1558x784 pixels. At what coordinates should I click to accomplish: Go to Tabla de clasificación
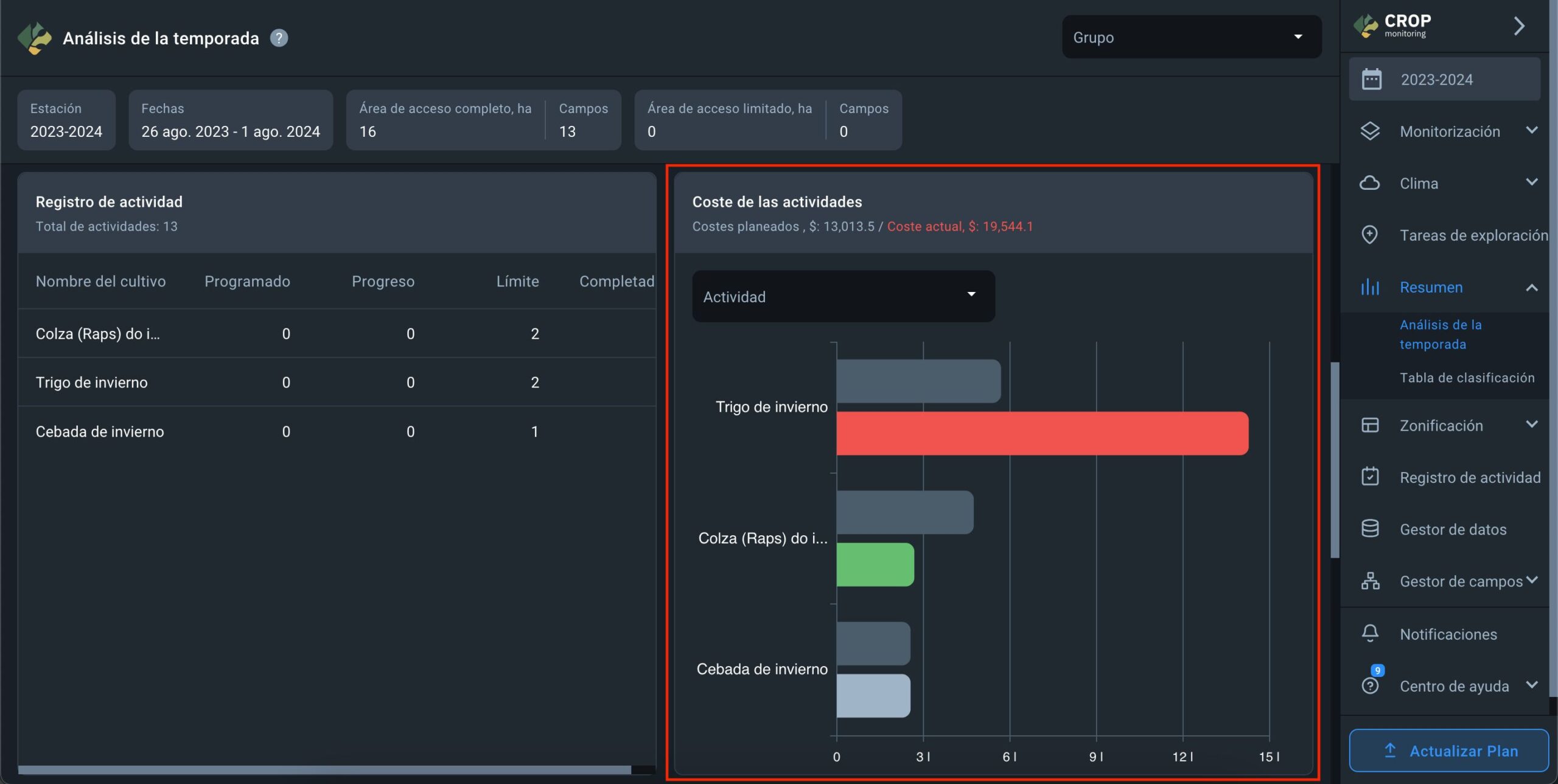click(1467, 378)
